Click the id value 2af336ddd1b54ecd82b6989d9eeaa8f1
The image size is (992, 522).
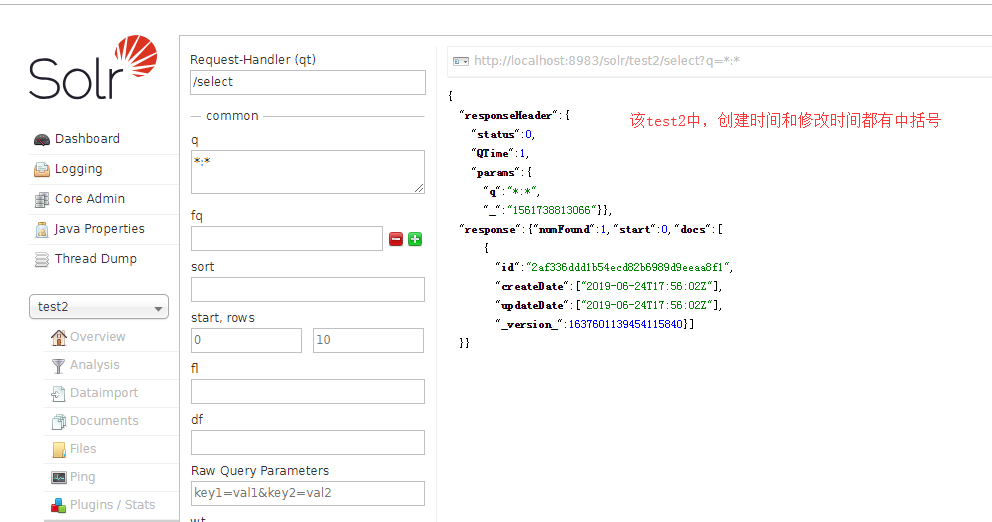pos(628,267)
